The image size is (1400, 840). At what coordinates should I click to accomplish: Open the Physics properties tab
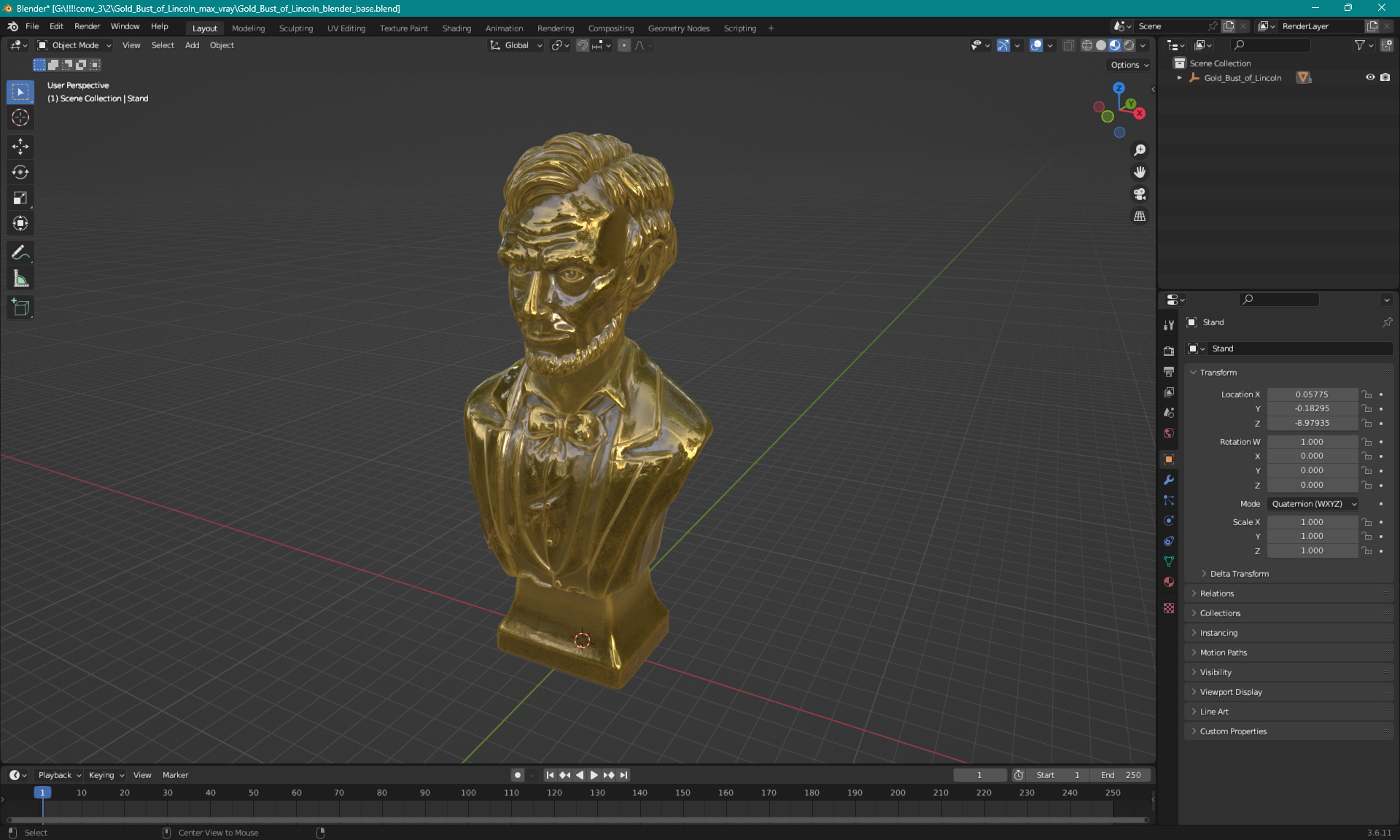coord(1169,521)
